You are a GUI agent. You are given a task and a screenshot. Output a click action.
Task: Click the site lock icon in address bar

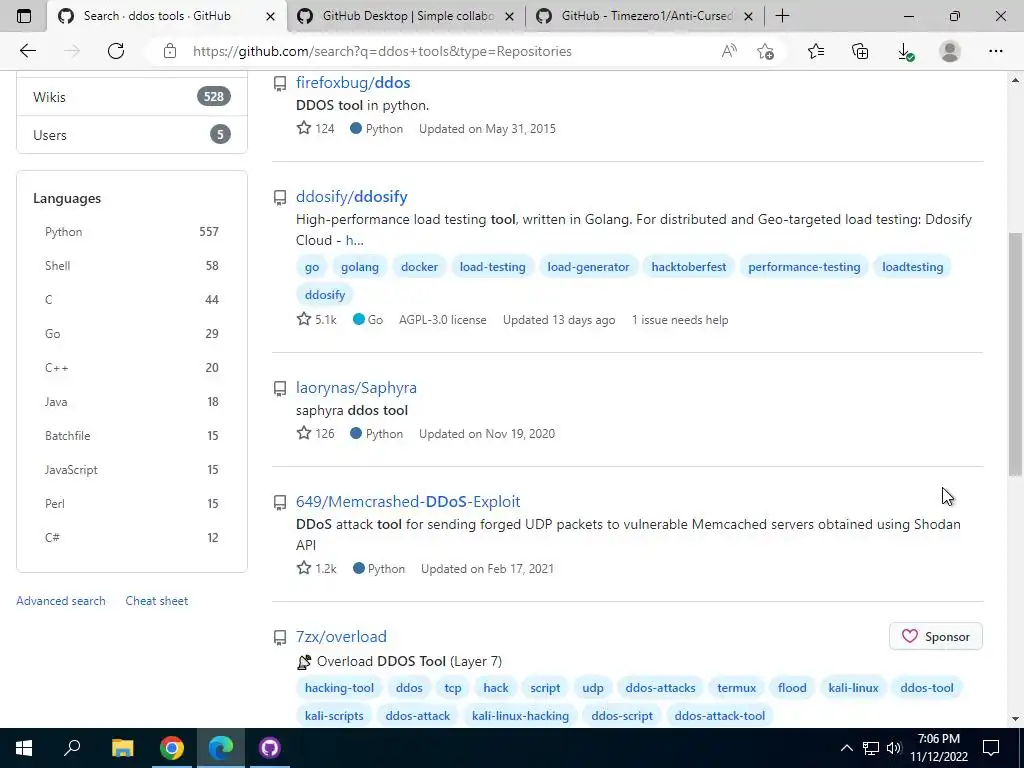(x=170, y=51)
